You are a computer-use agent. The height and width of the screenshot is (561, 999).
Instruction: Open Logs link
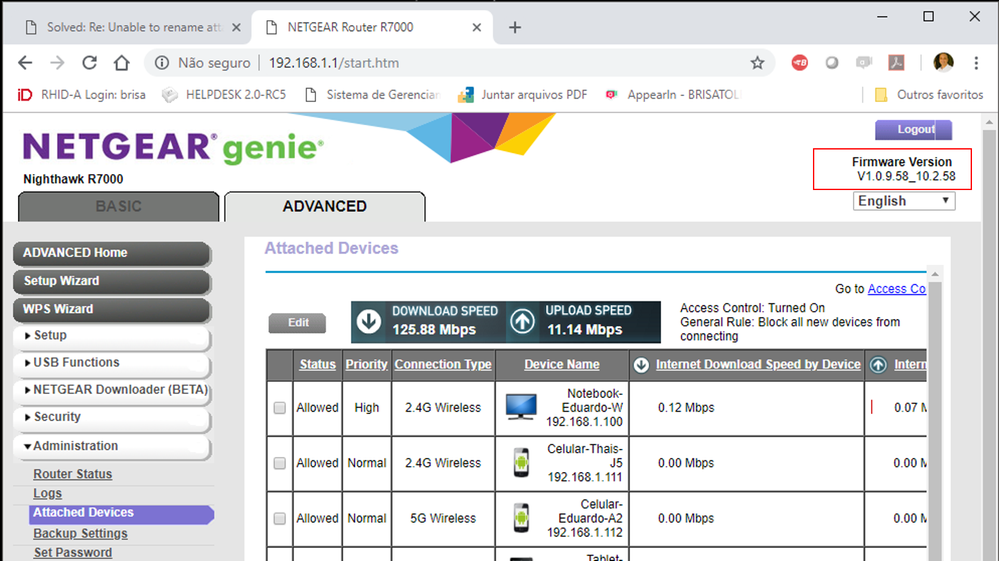47,493
